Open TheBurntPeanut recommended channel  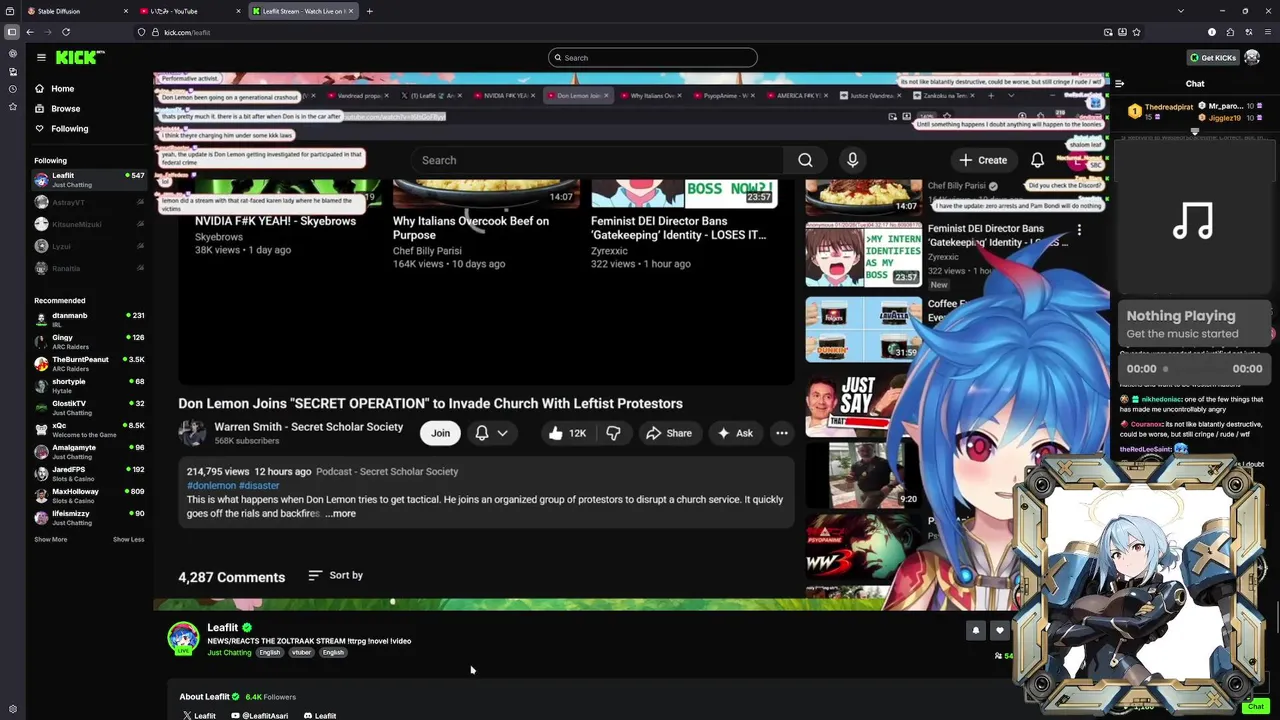coord(89,364)
